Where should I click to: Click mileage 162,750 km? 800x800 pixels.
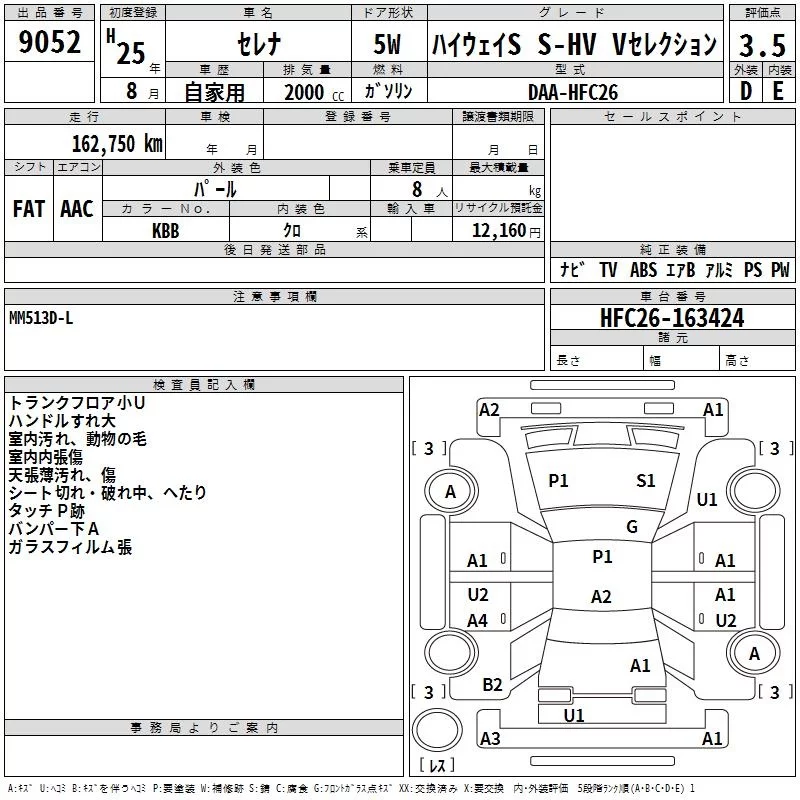[117, 144]
